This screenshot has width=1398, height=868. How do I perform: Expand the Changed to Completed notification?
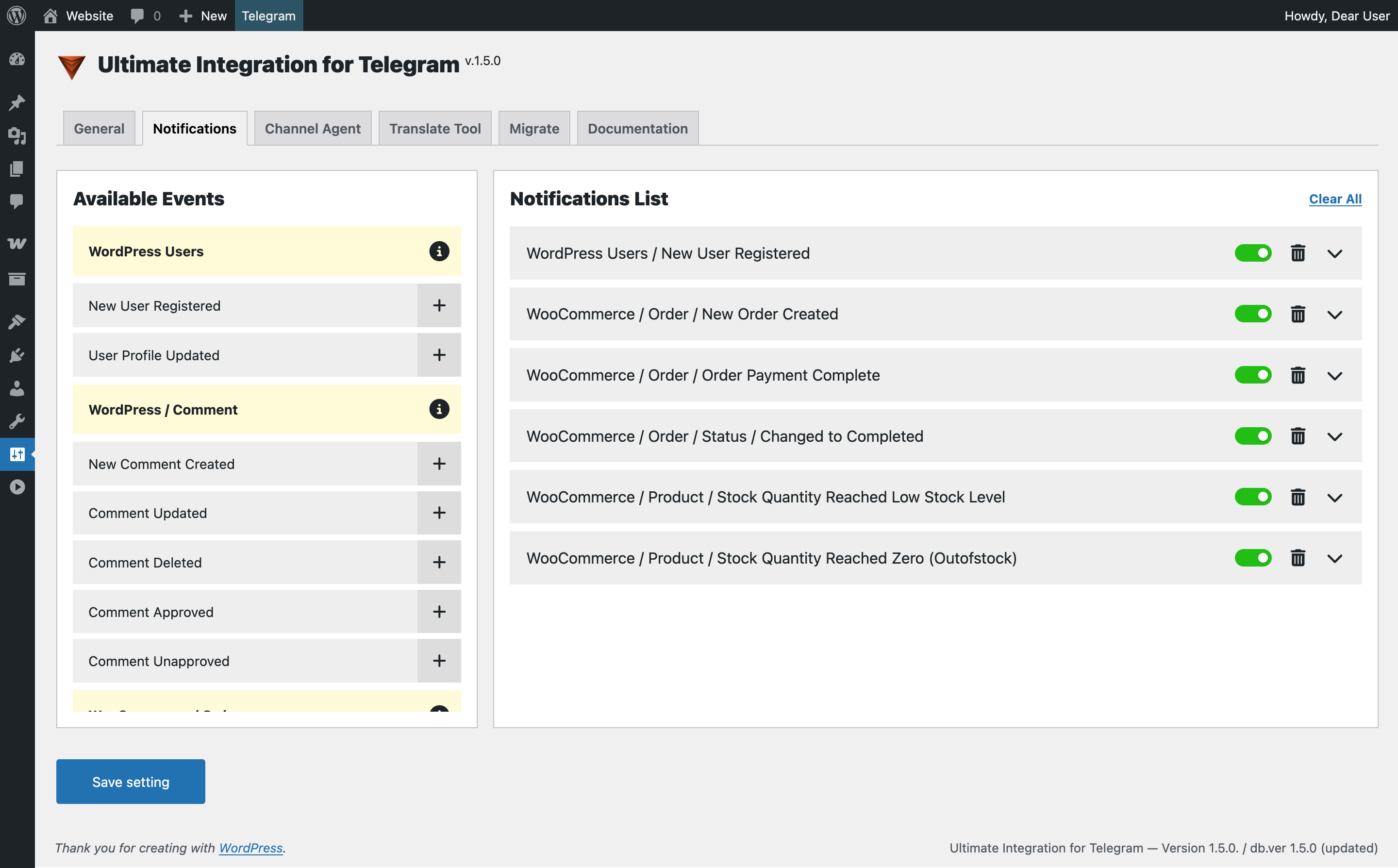coord(1335,437)
